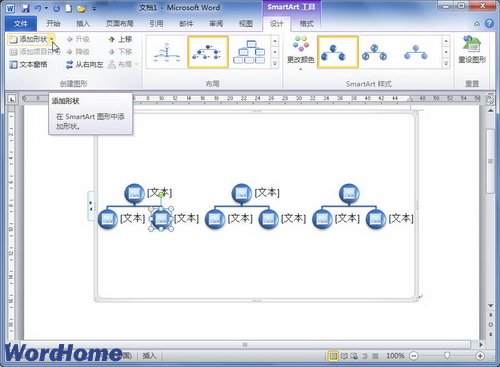500x367 pixels.
Task: Select the third SmartArt style thumbnail
Action: [x=415, y=52]
